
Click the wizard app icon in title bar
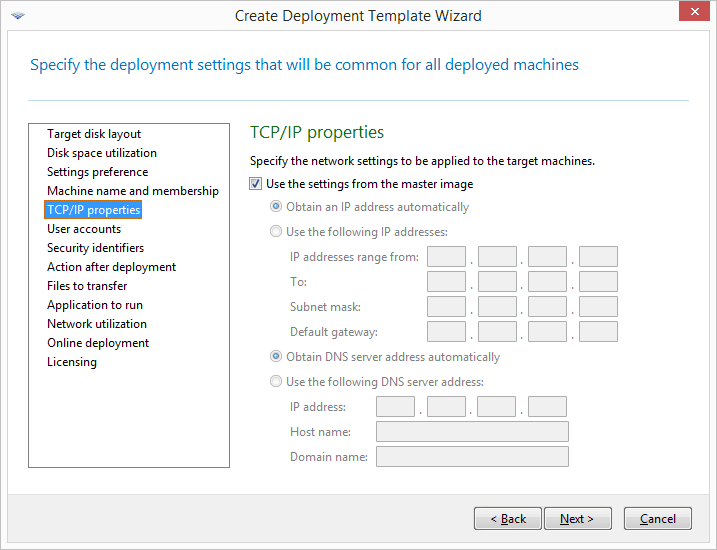(18, 16)
